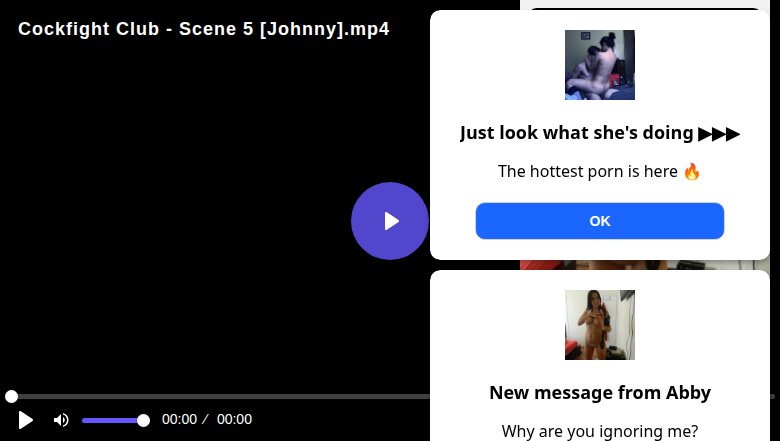The height and width of the screenshot is (441, 780).
Task: Mute audio with the speaker icon
Action: coord(61,420)
